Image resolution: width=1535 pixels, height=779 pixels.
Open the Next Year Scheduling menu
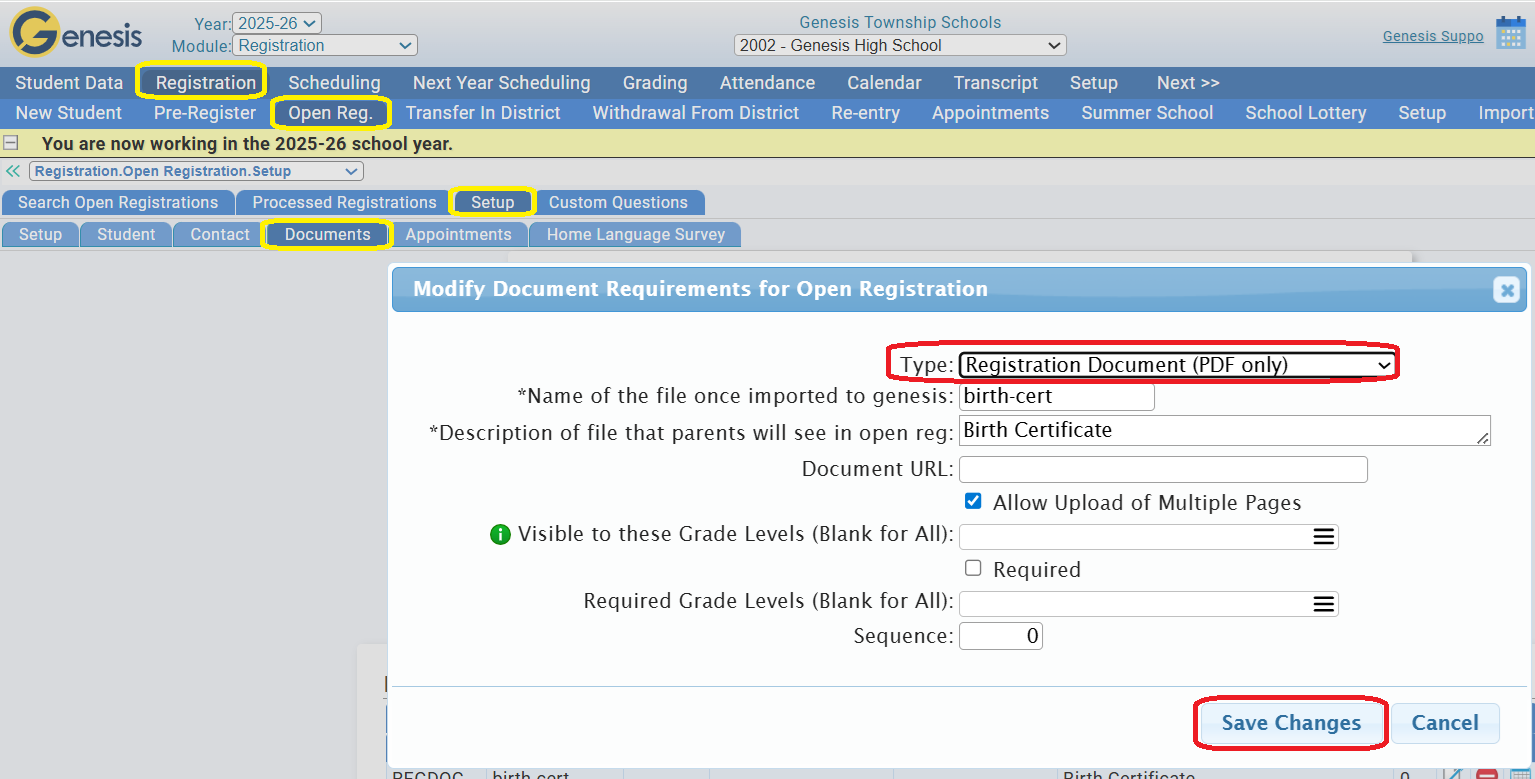501,83
